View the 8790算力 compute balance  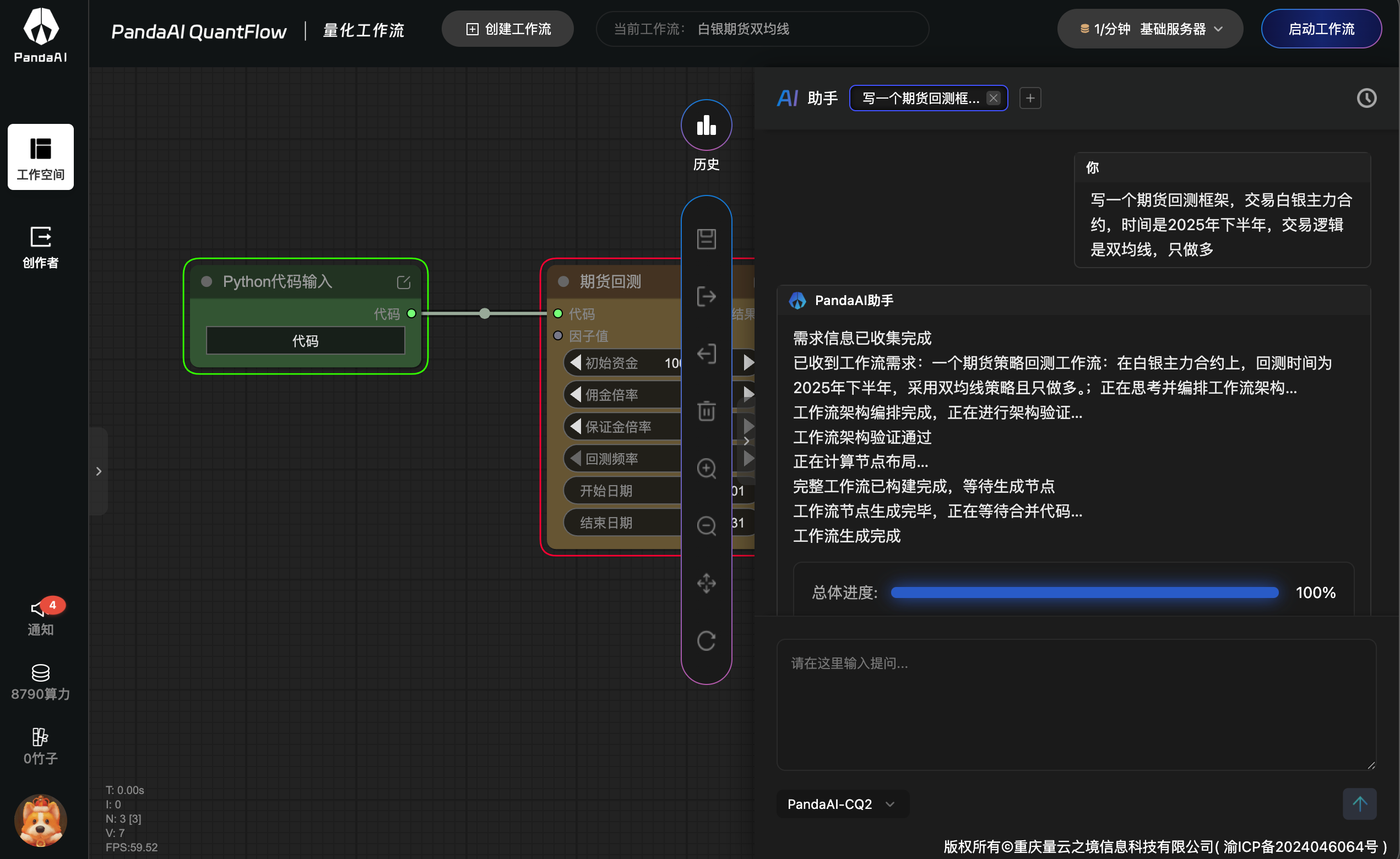[x=40, y=682]
